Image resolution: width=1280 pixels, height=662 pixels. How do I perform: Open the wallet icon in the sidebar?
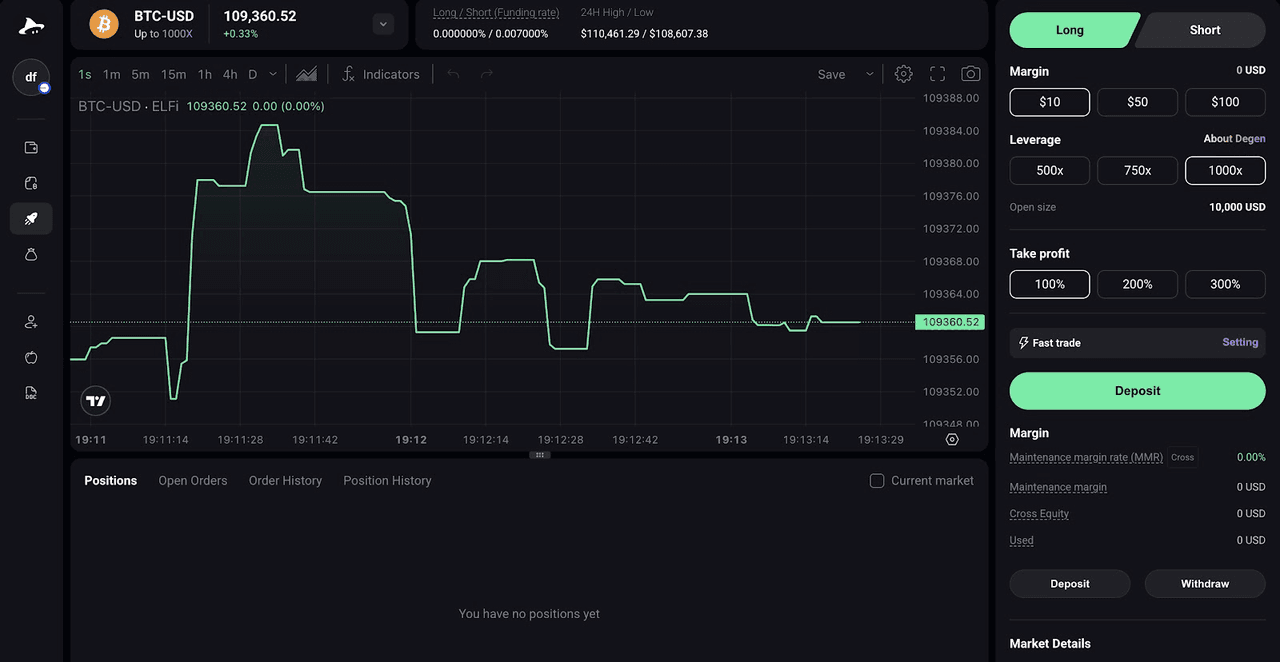31,147
